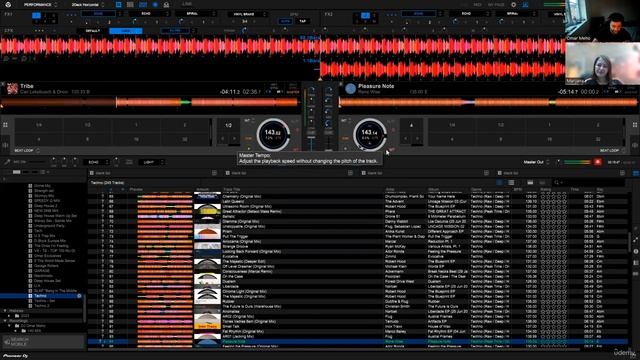Set deck 1 beat loop to 1/4
The image size is (640, 360).
click(x=39, y=125)
